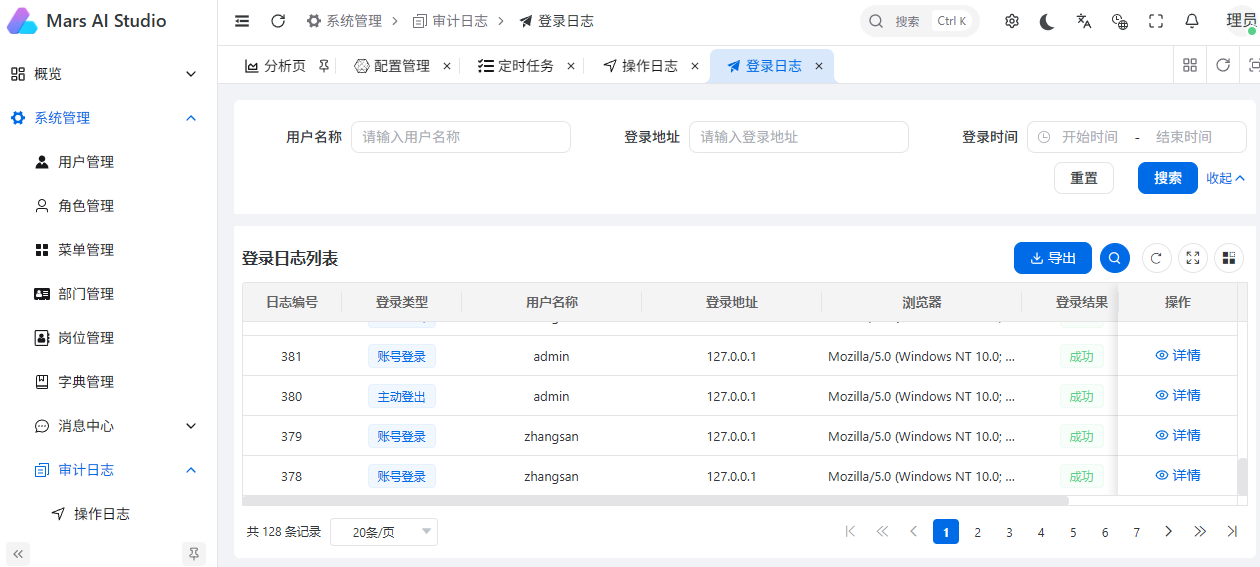Click the 导出 export button
The height and width of the screenshot is (567, 1260).
click(x=1053, y=258)
